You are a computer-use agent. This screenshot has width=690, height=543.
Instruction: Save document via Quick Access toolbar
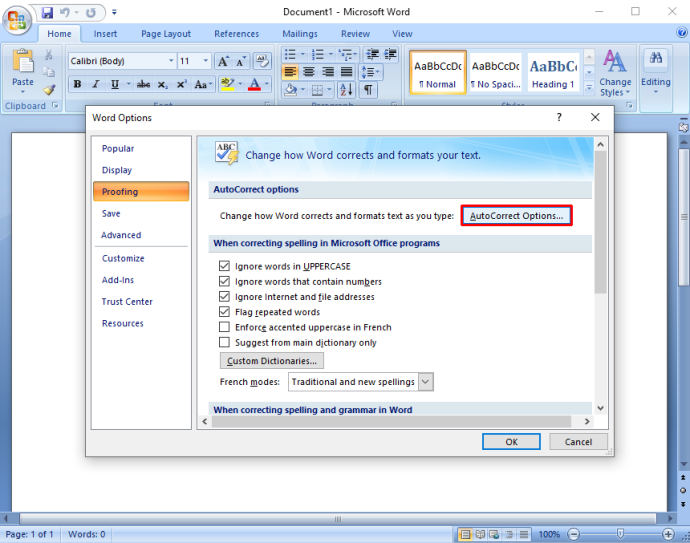pyautogui.click(x=48, y=12)
